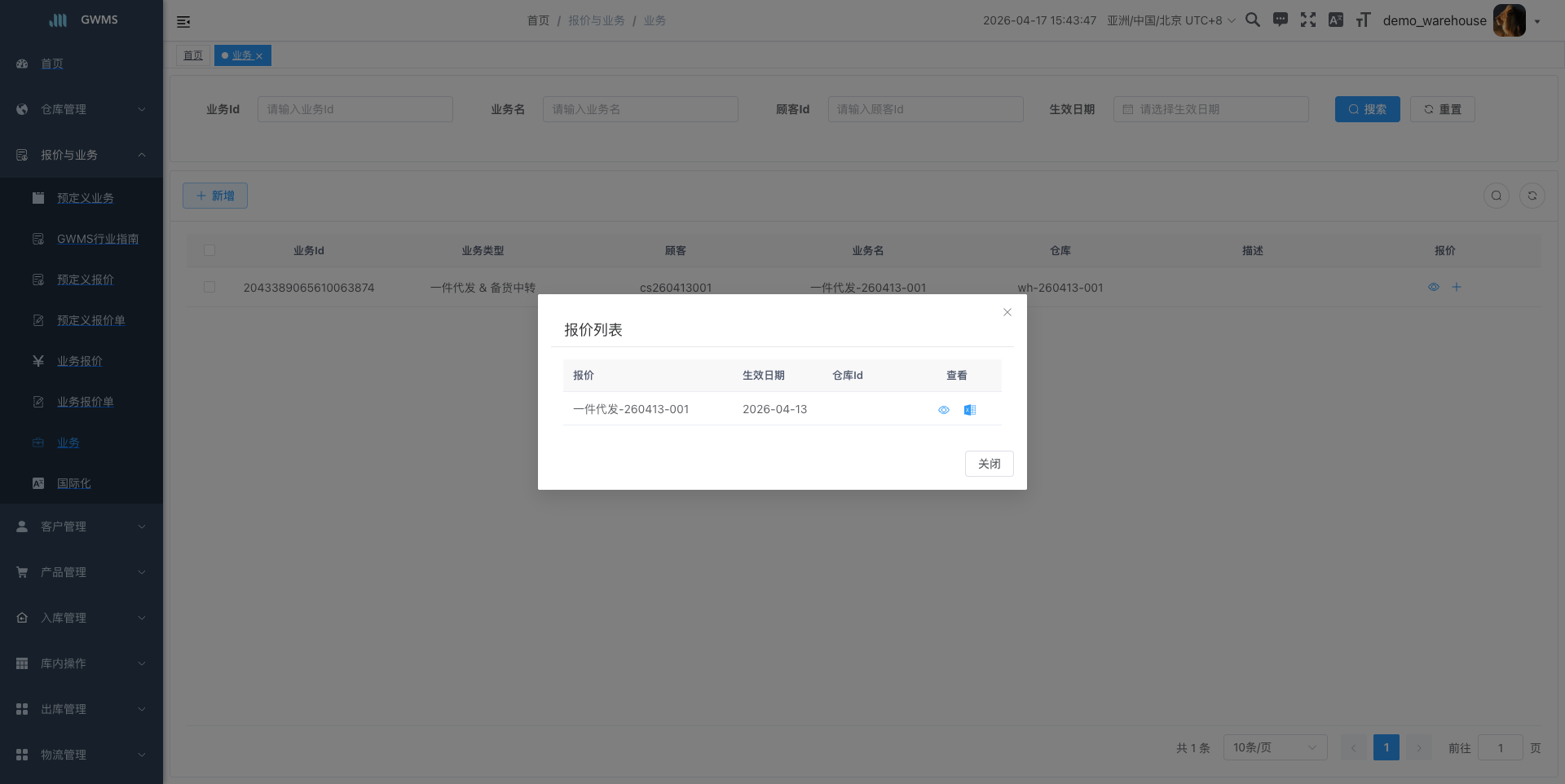This screenshot has height=784, width=1565.
Task: Click 首页 in the breadcrumb
Action: 538,20
